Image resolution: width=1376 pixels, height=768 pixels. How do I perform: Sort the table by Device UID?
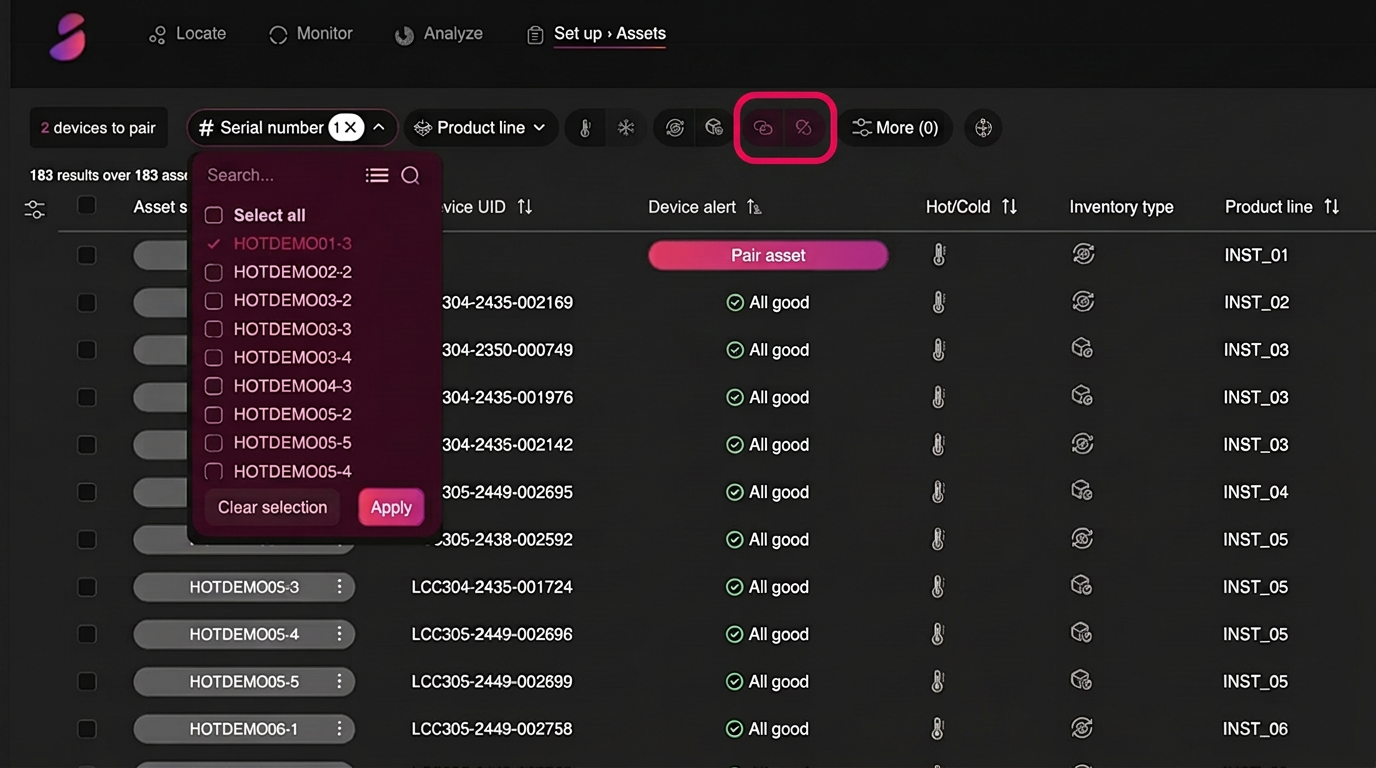click(x=525, y=207)
